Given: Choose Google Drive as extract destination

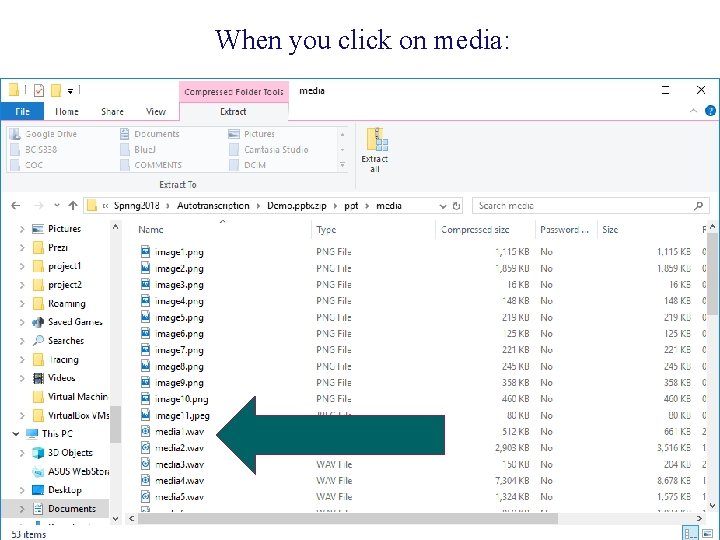Looking at the screenshot, I should point(45,134).
